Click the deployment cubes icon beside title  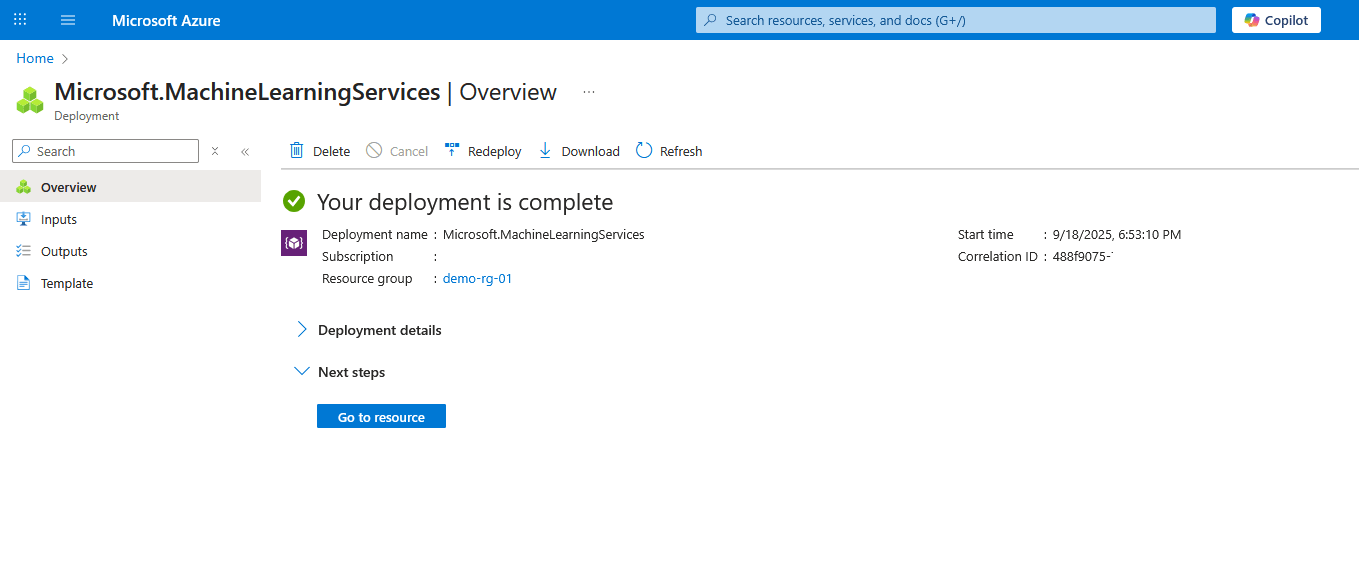click(x=30, y=100)
